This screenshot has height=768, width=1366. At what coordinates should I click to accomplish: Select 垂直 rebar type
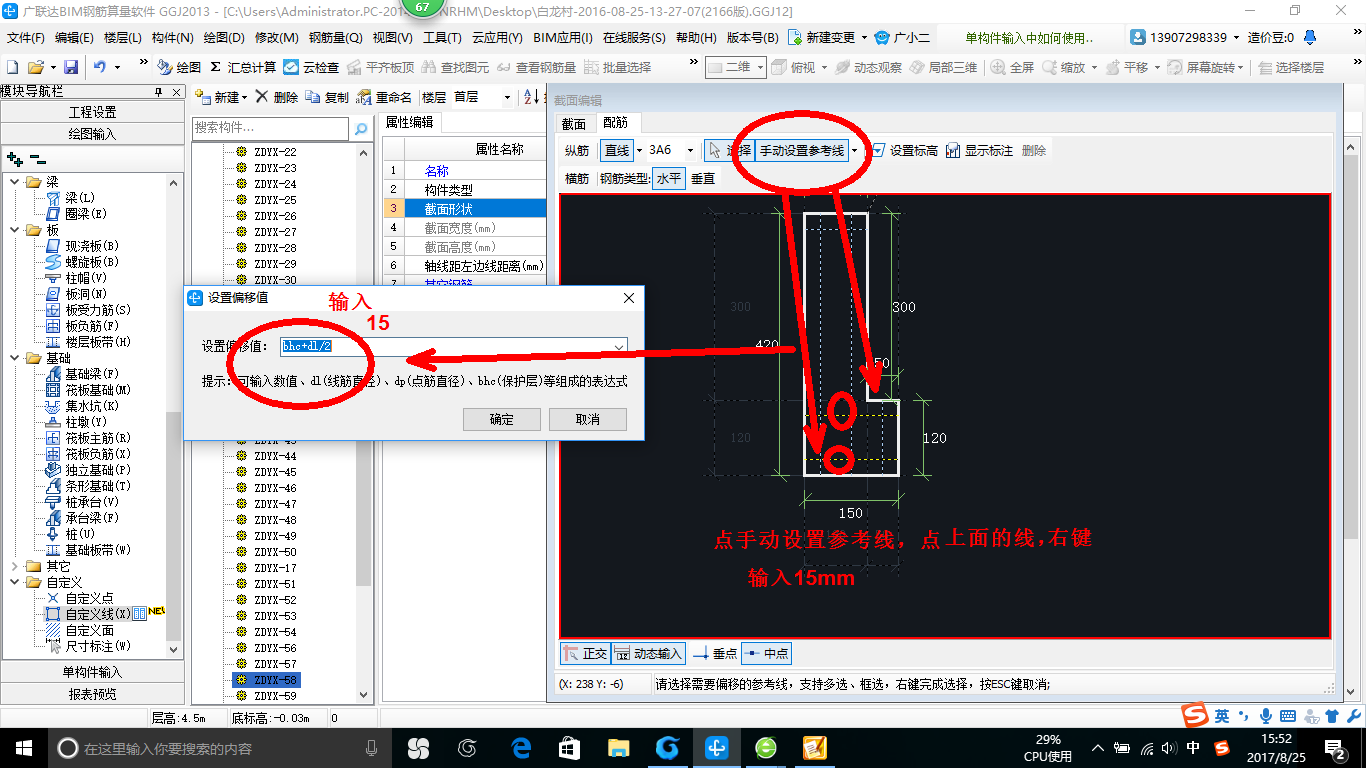point(703,178)
